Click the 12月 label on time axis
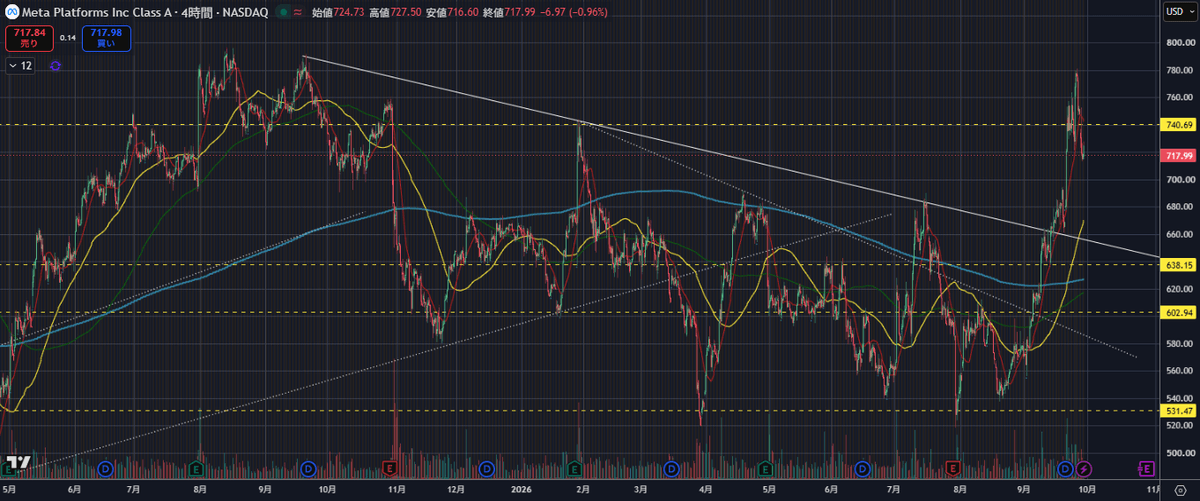 455,491
